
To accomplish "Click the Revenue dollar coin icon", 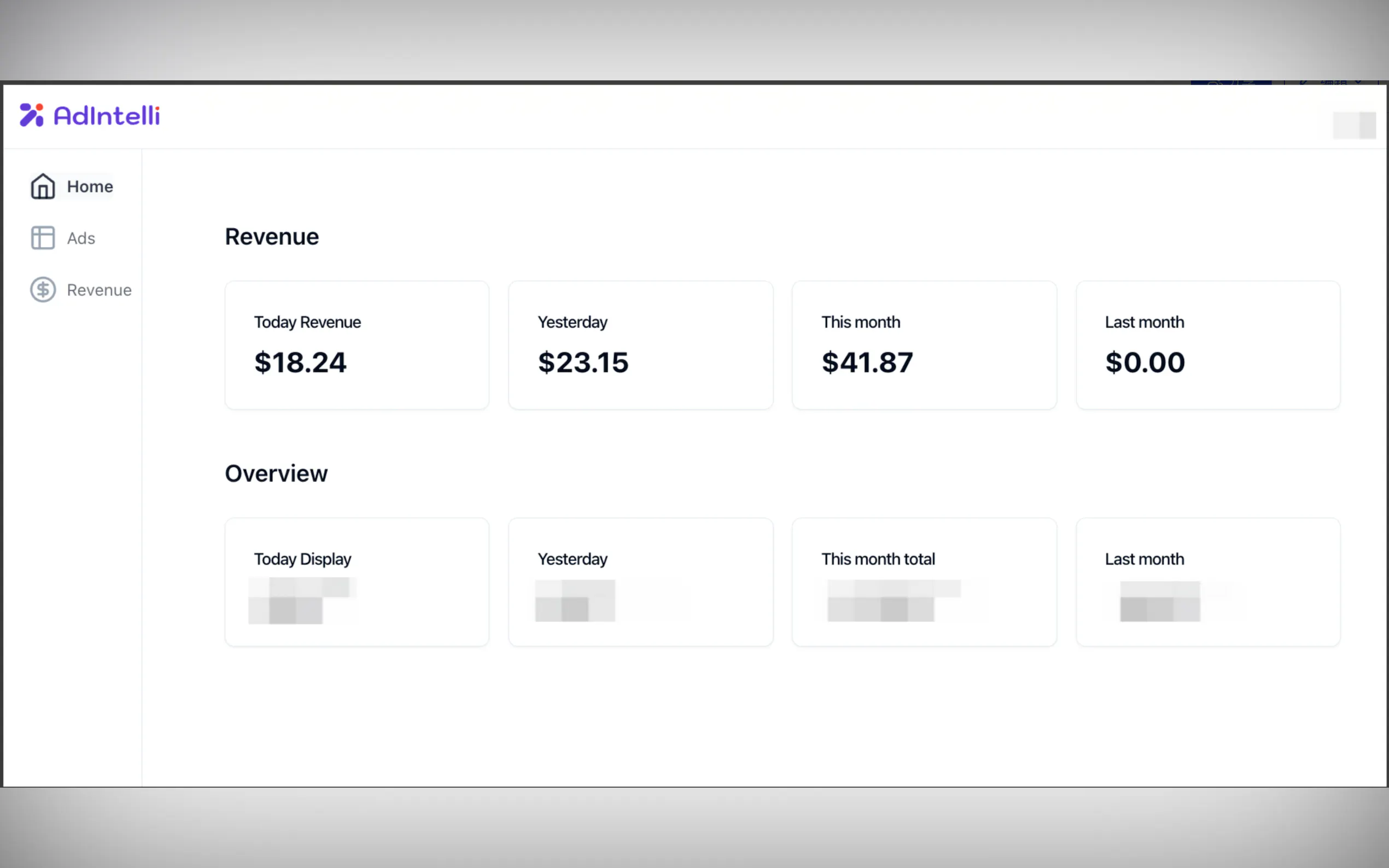I will pyautogui.click(x=43, y=289).
